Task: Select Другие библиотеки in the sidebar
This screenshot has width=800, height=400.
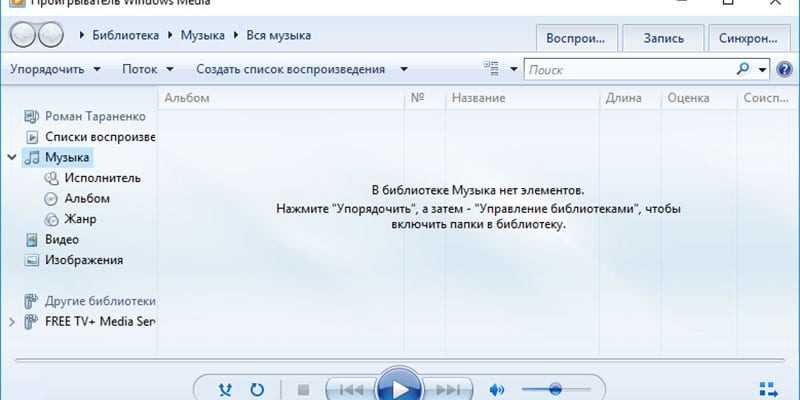Action: [x=100, y=301]
